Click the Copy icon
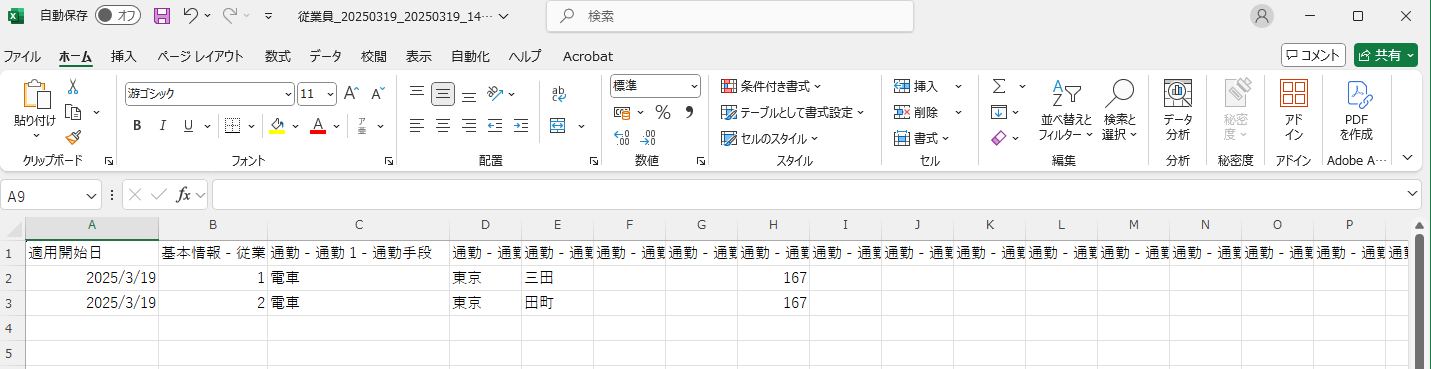The width and height of the screenshot is (1431, 369). click(x=73, y=112)
